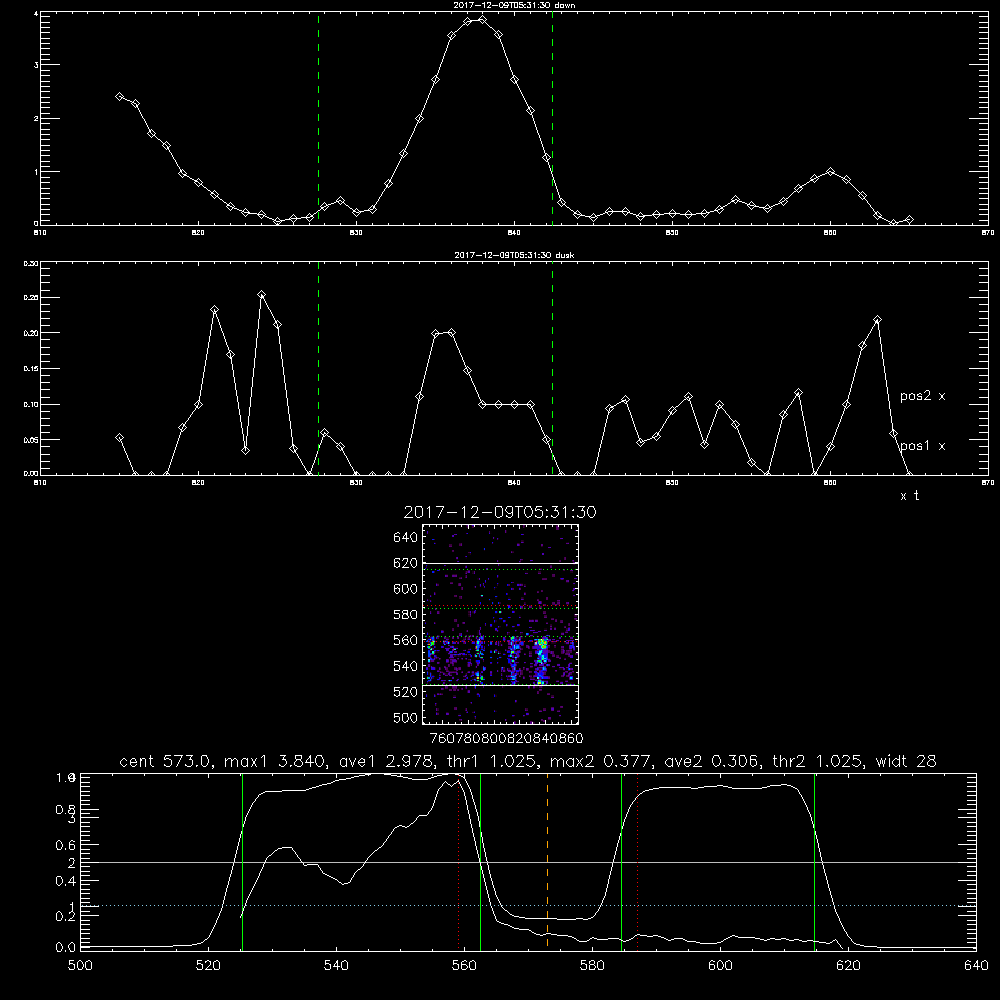The image size is (1000, 1000).
Task: Click the green vertical line near 615 in bottom plot
Action: click(814, 861)
